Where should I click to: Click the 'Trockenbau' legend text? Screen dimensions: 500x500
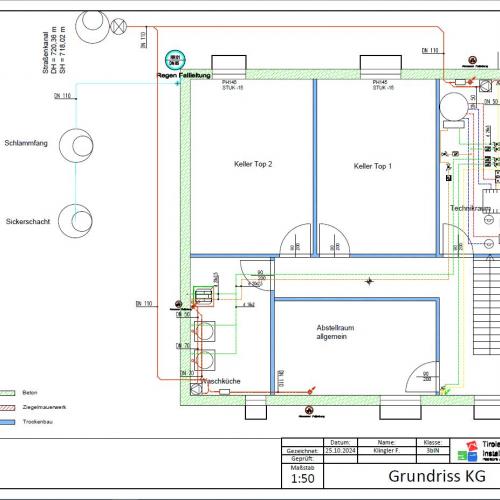pyautogui.click(x=38, y=422)
